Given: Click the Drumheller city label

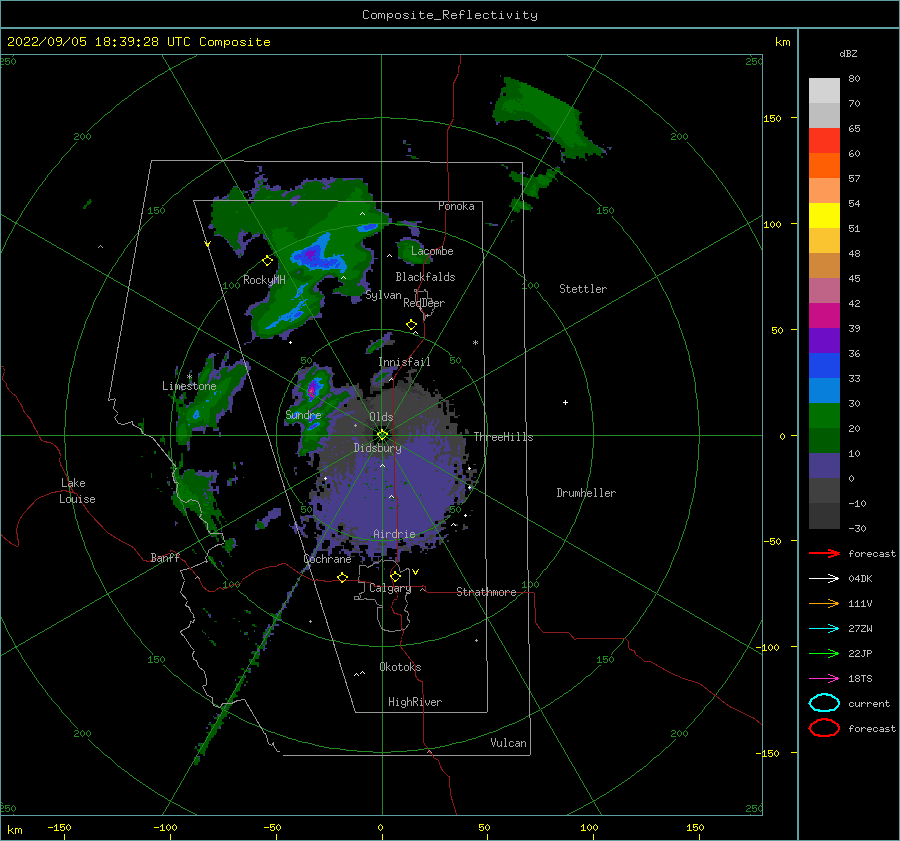Looking at the screenshot, I should point(586,493).
